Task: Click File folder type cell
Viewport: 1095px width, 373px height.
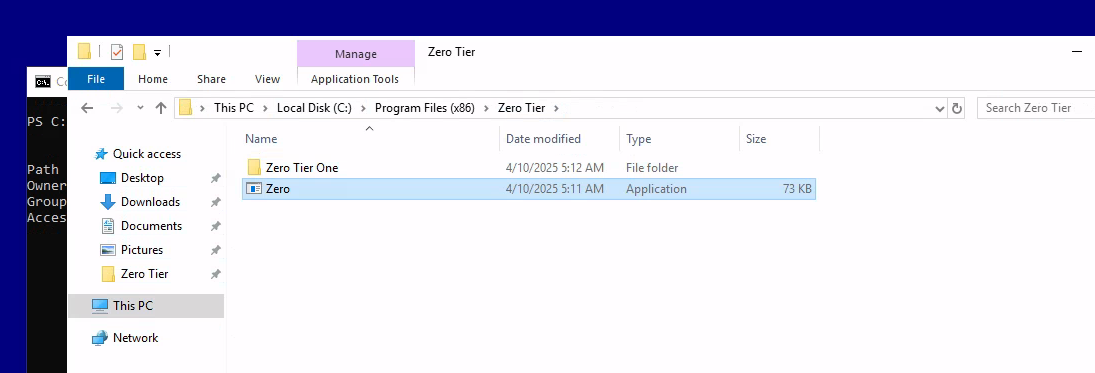Action: pos(652,168)
